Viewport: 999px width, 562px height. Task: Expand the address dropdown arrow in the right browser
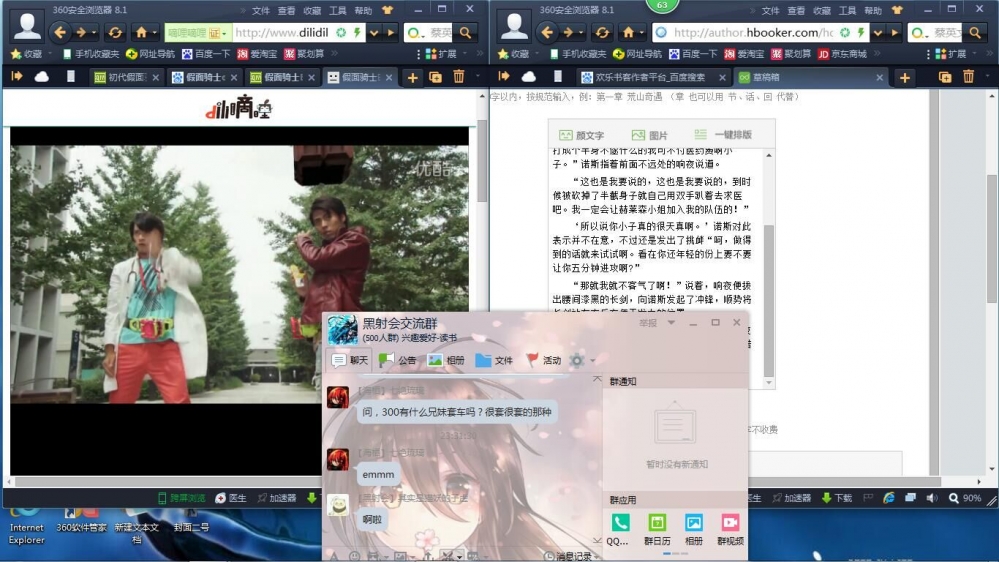coord(879,32)
